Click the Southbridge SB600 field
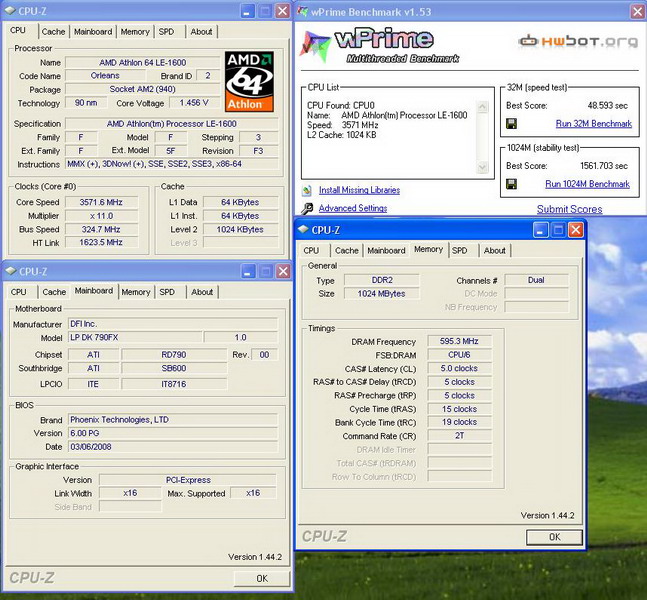The width and height of the screenshot is (647, 600). [174, 369]
